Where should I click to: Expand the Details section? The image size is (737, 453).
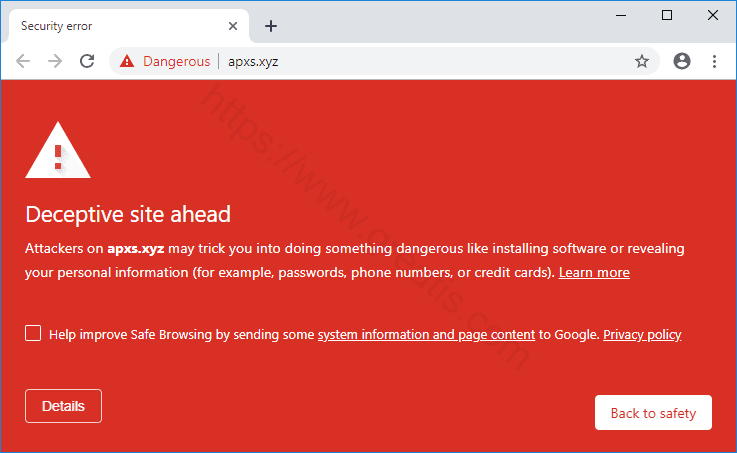[x=63, y=406]
